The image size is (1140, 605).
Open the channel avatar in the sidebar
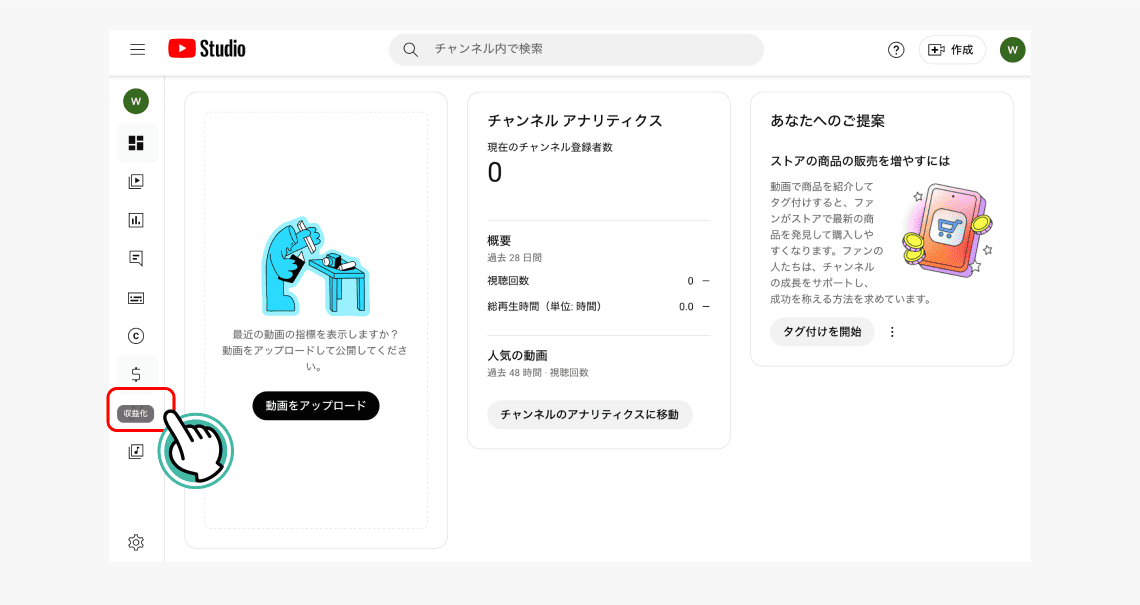coord(136,101)
